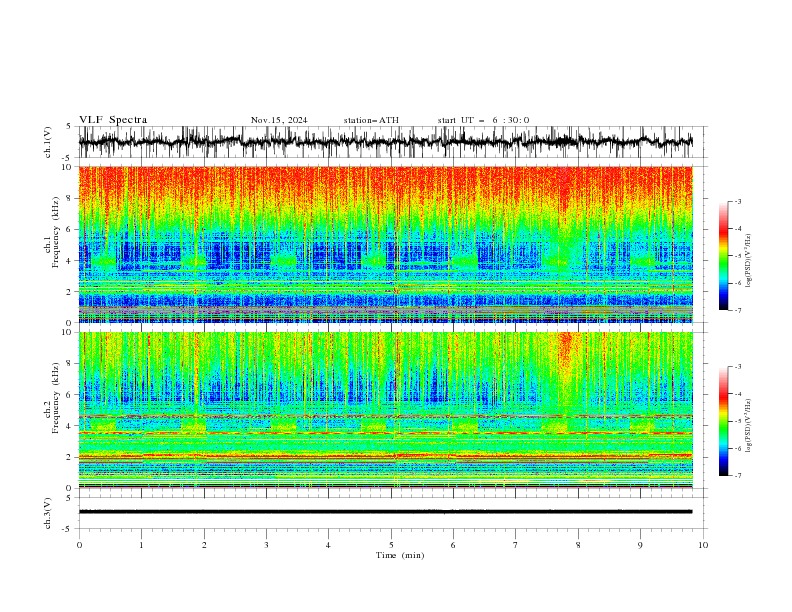Click the time axis tick label '1'
The height and width of the screenshot is (612, 792).
point(141,545)
